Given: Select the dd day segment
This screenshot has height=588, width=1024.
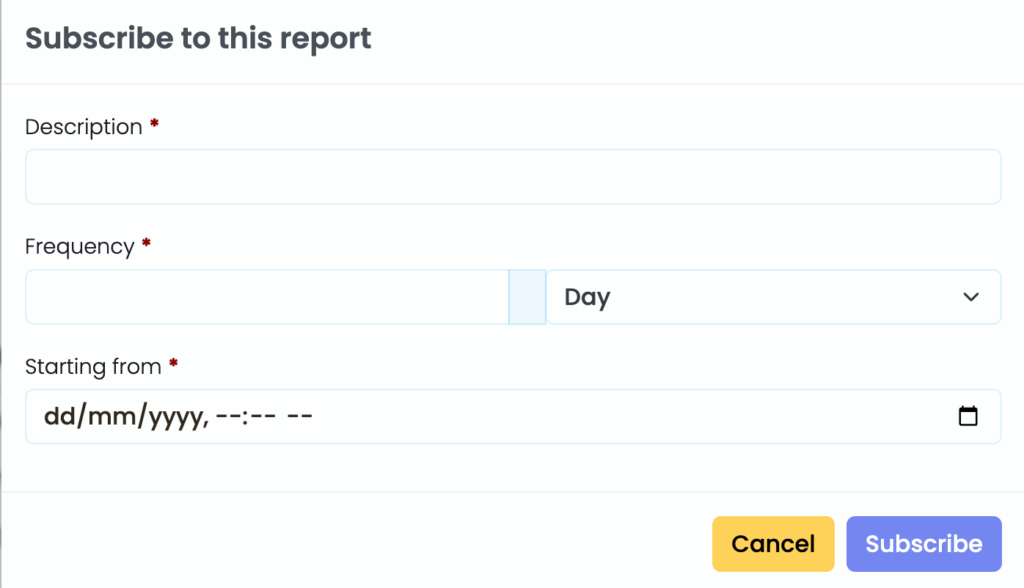Looking at the screenshot, I should (60, 416).
